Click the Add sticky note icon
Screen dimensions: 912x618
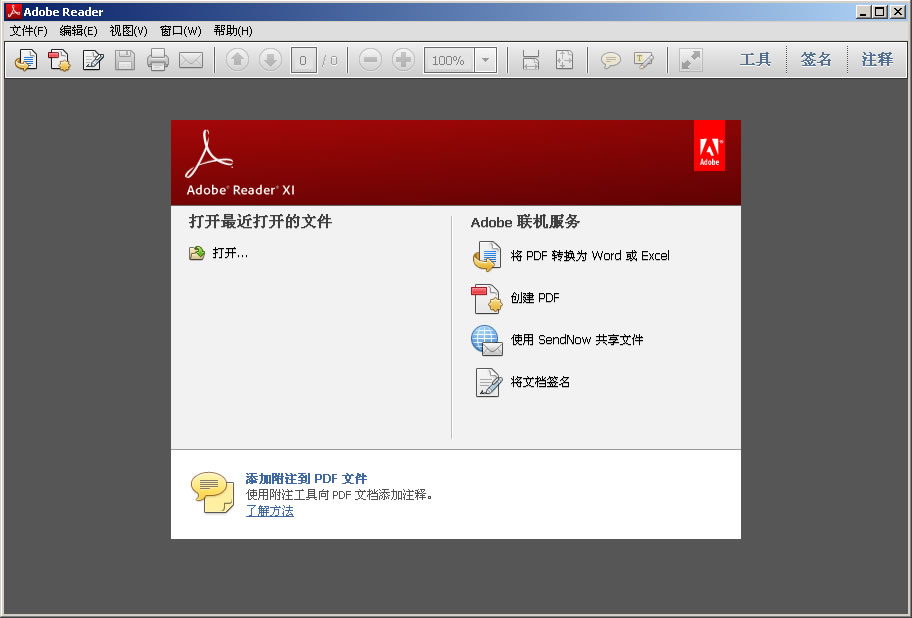(x=610, y=60)
